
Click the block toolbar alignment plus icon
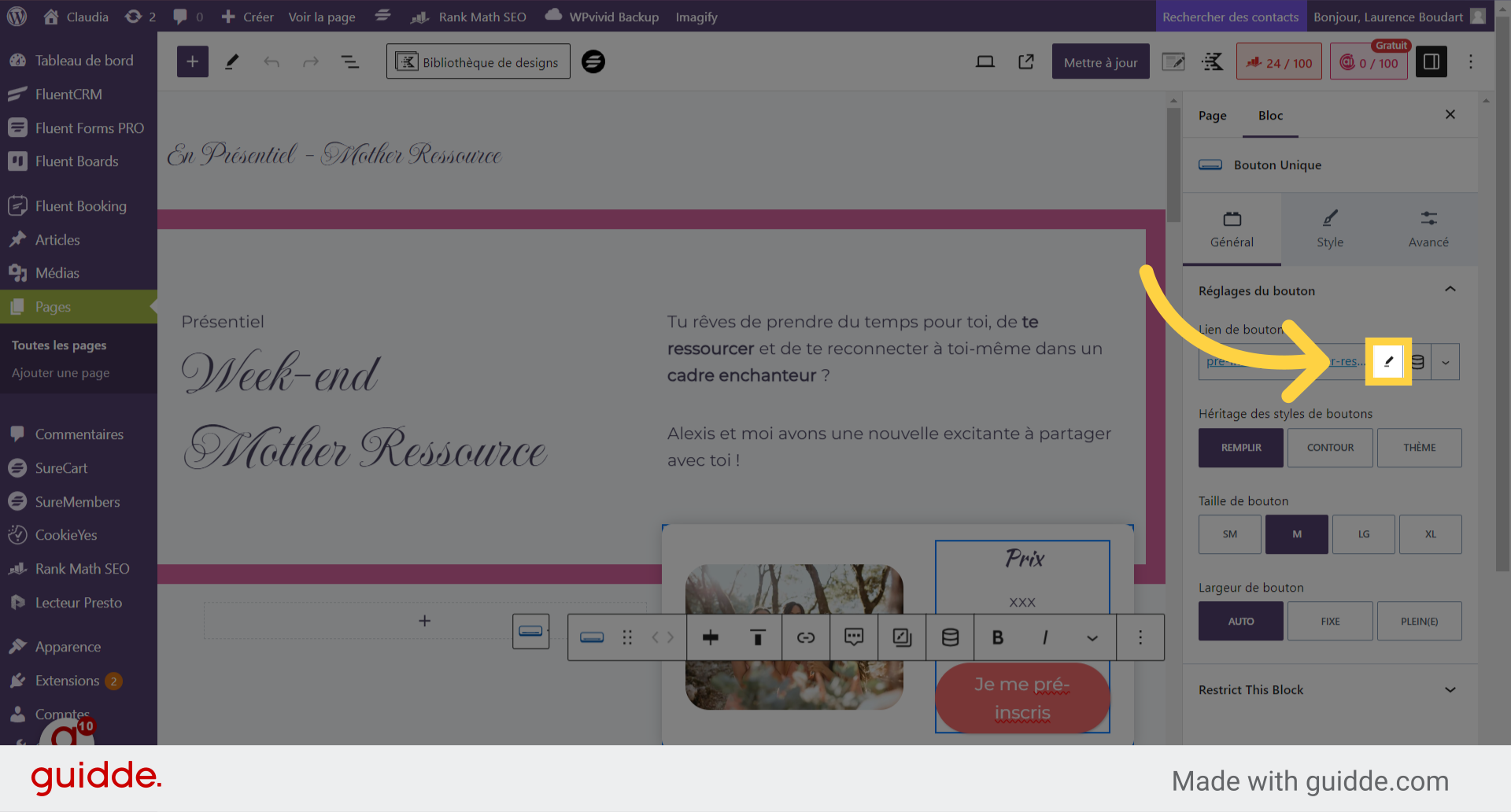point(711,637)
